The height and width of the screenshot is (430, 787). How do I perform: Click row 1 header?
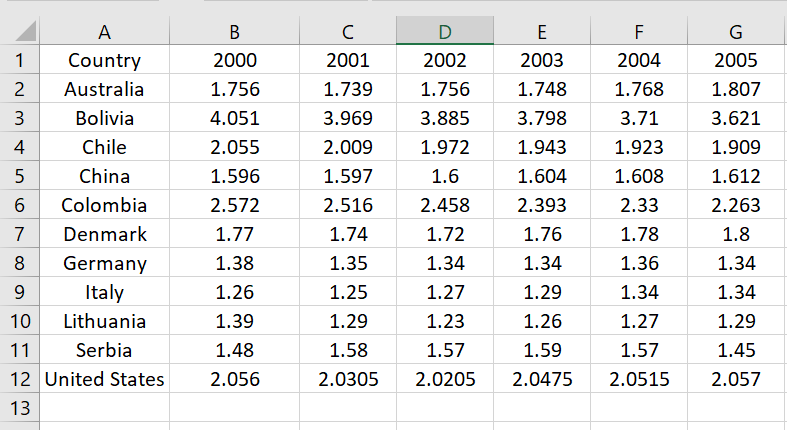pyautogui.click(x=20, y=61)
